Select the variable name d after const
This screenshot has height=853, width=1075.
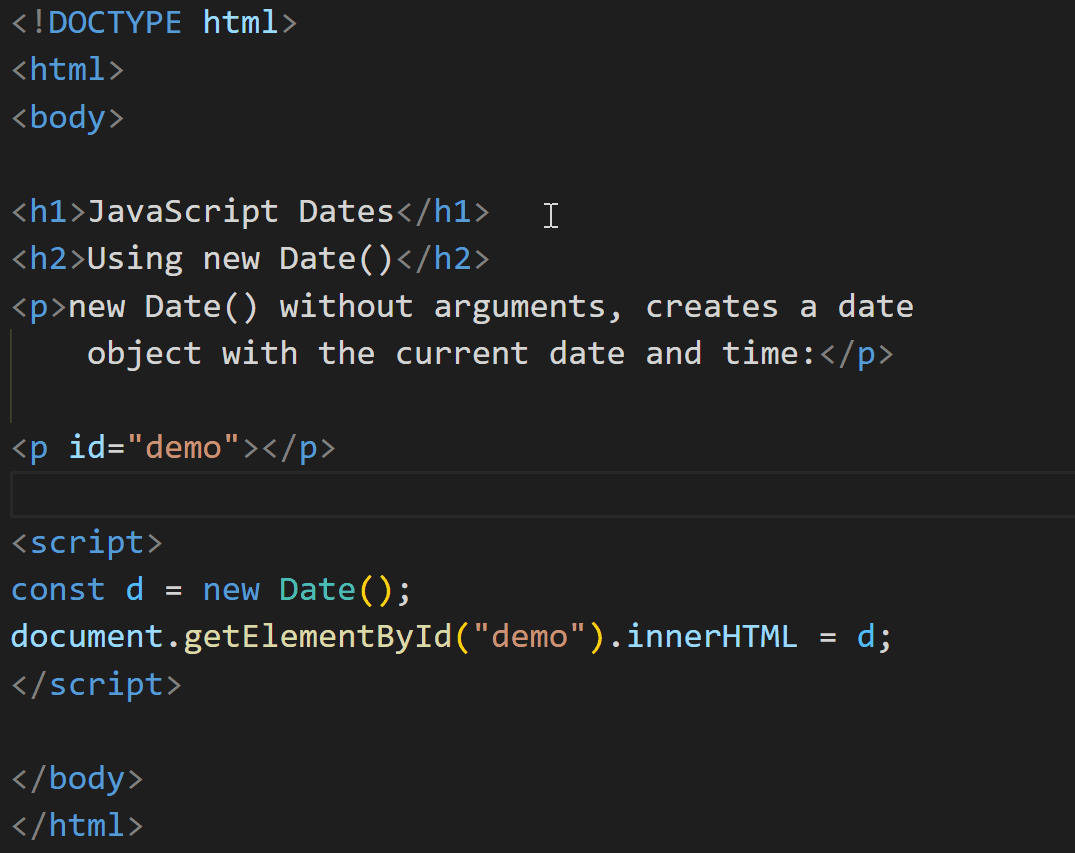[133, 589]
